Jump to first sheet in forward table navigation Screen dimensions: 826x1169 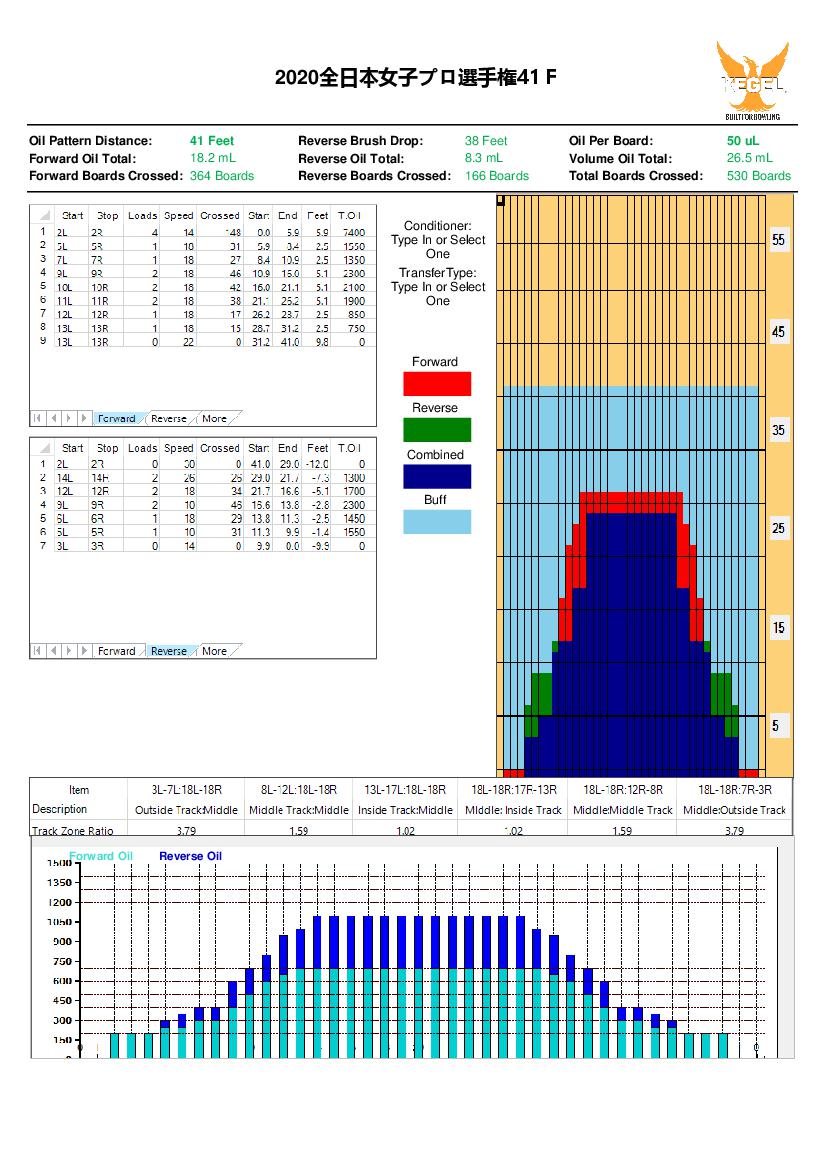pos(37,418)
